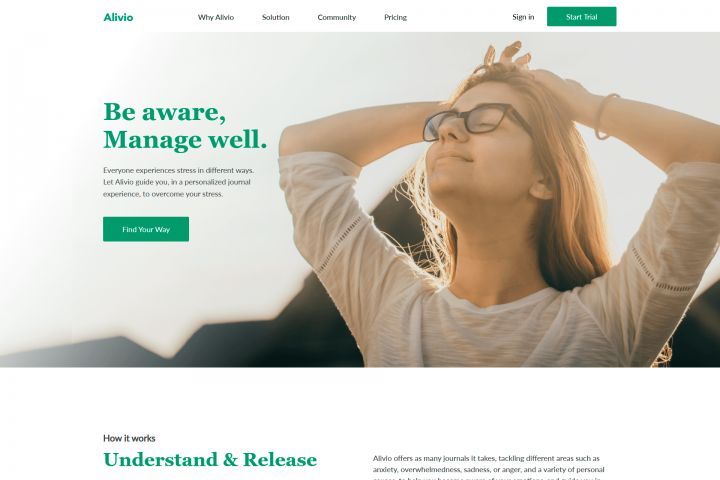Click the green Start Trial button
The height and width of the screenshot is (480, 720).
pos(581,17)
